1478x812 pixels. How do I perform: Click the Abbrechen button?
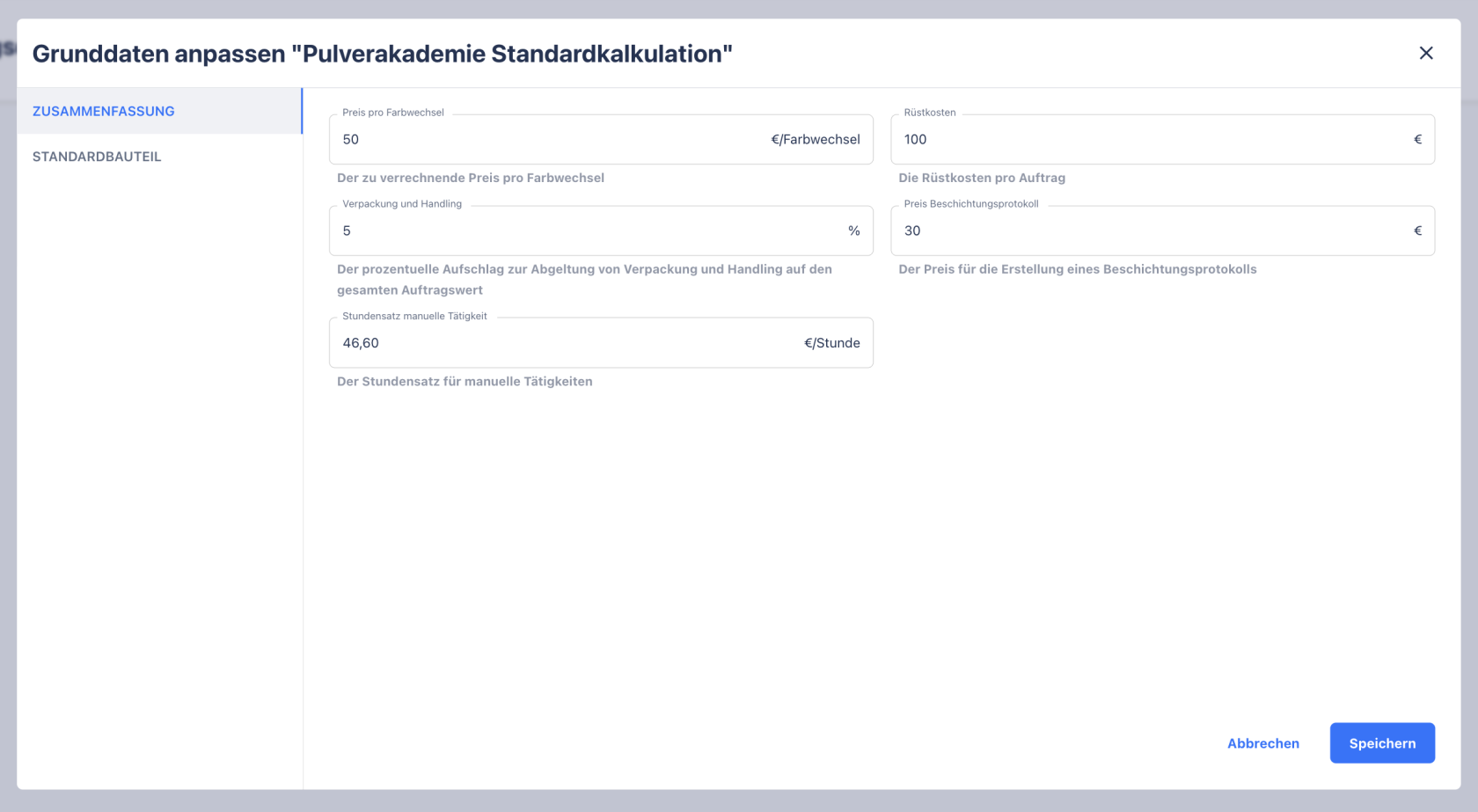point(1263,743)
